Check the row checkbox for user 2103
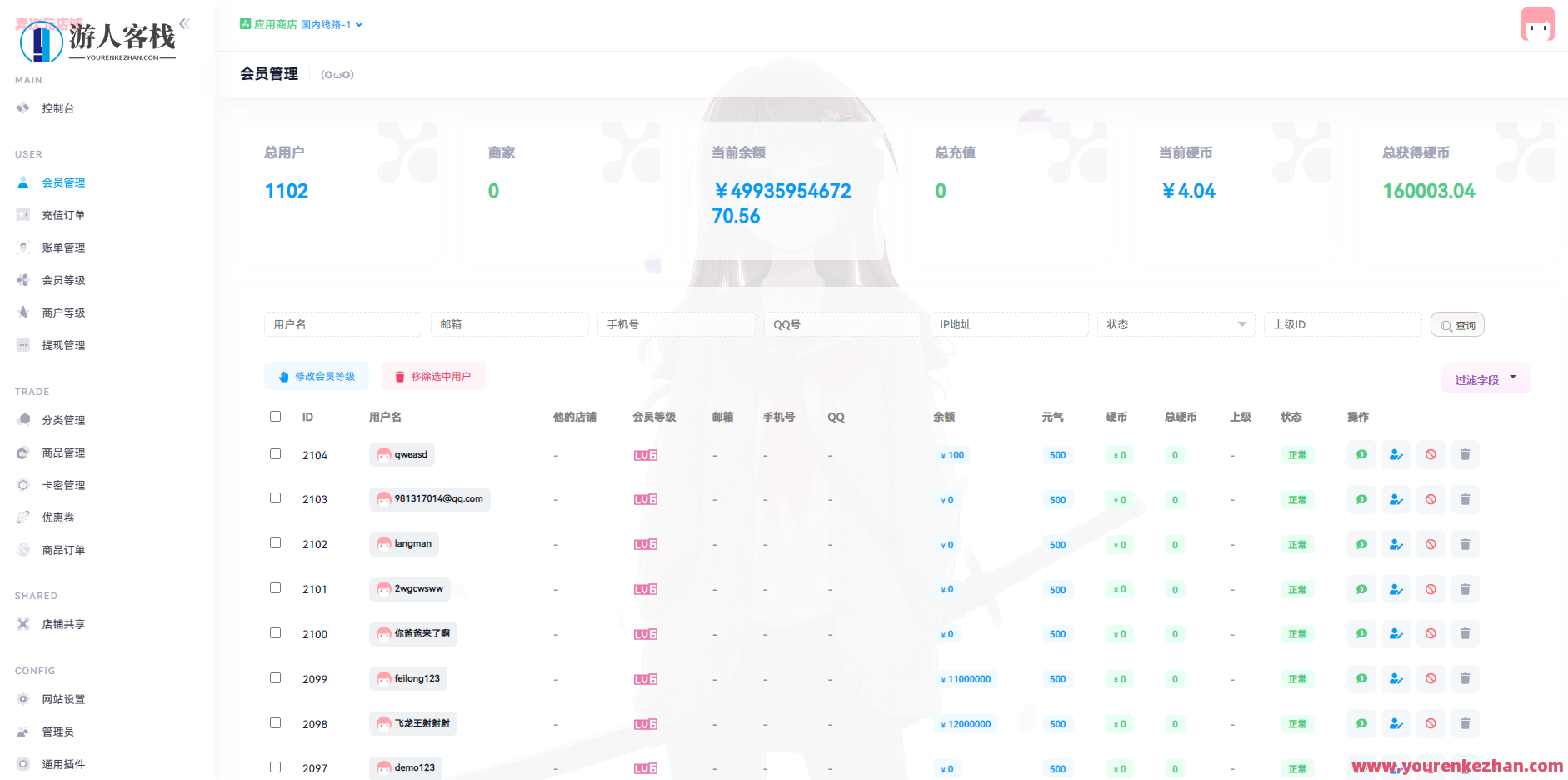Image resolution: width=1568 pixels, height=780 pixels. tap(275, 498)
